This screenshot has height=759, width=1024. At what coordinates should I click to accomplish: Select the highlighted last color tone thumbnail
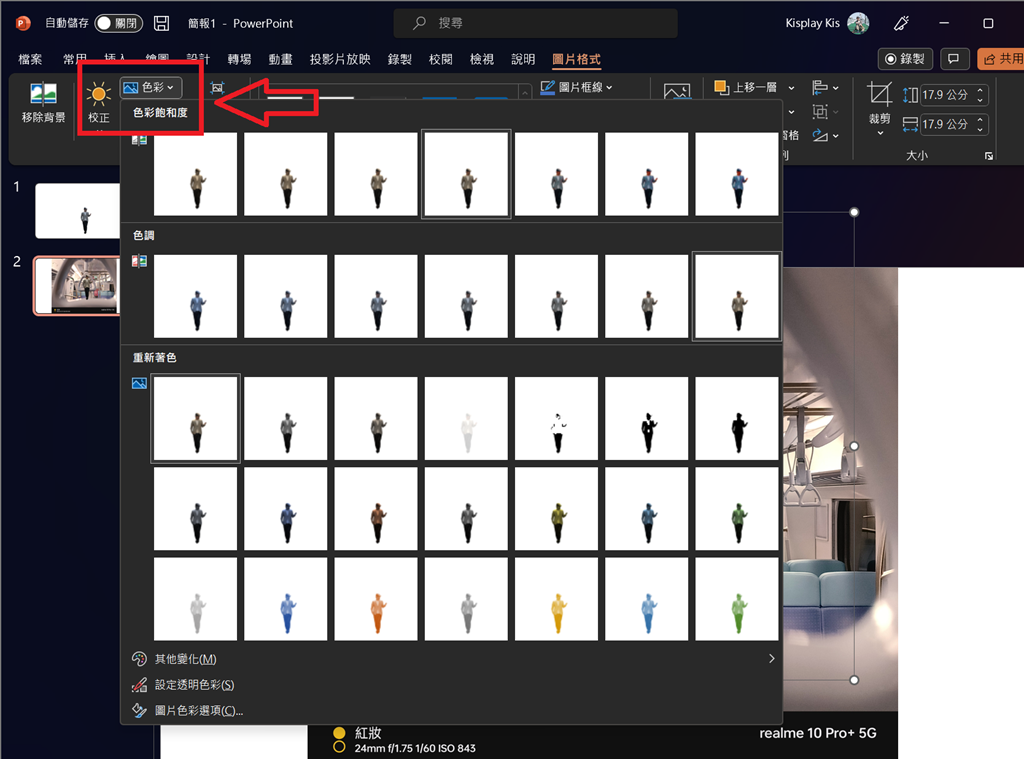(x=737, y=296)
